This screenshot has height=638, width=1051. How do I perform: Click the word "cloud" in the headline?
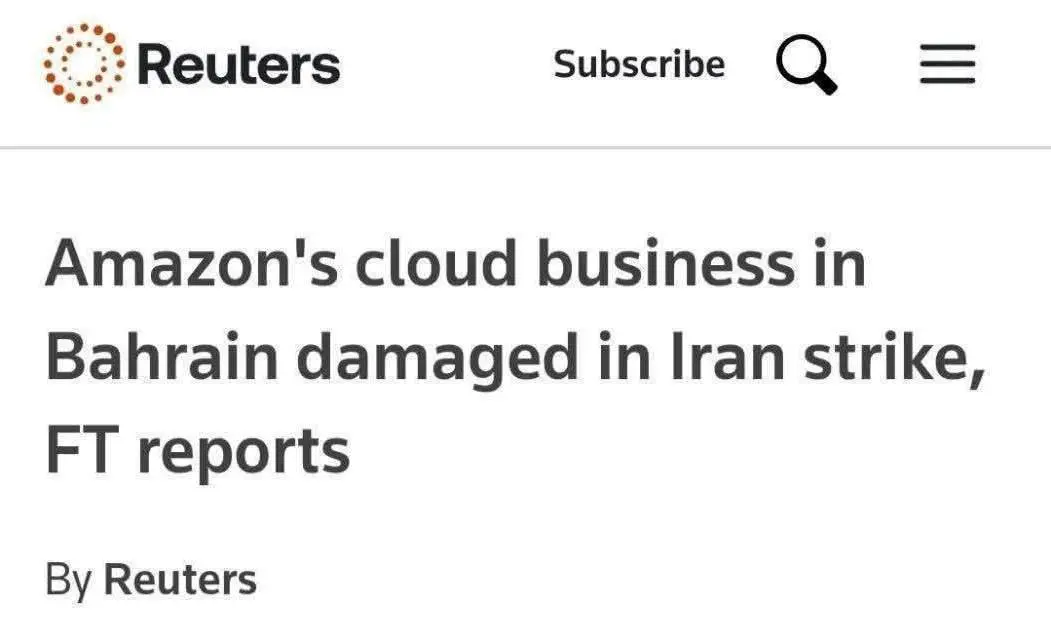[x=429, y=266]
